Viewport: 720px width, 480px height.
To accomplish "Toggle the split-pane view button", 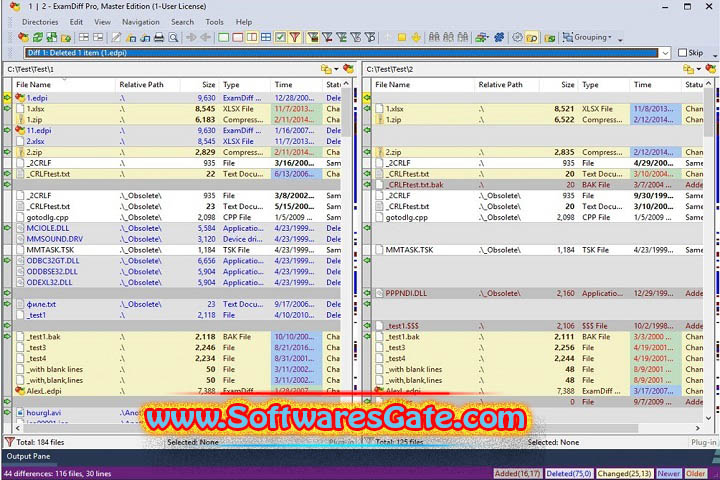I will click(252, 37).
